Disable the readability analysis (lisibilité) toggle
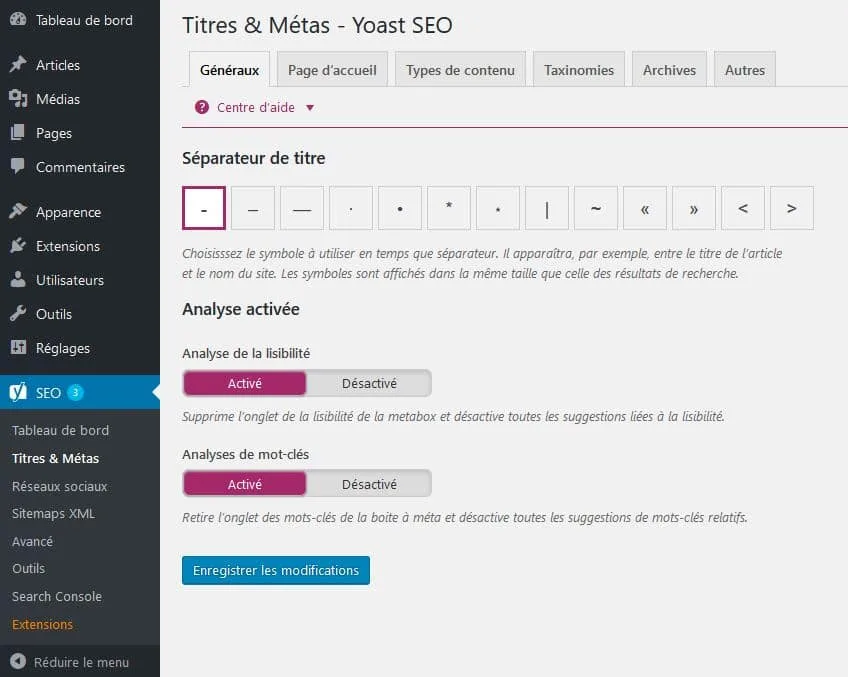Viewport: 848px width, 677px height. click(x=369, y=383)
